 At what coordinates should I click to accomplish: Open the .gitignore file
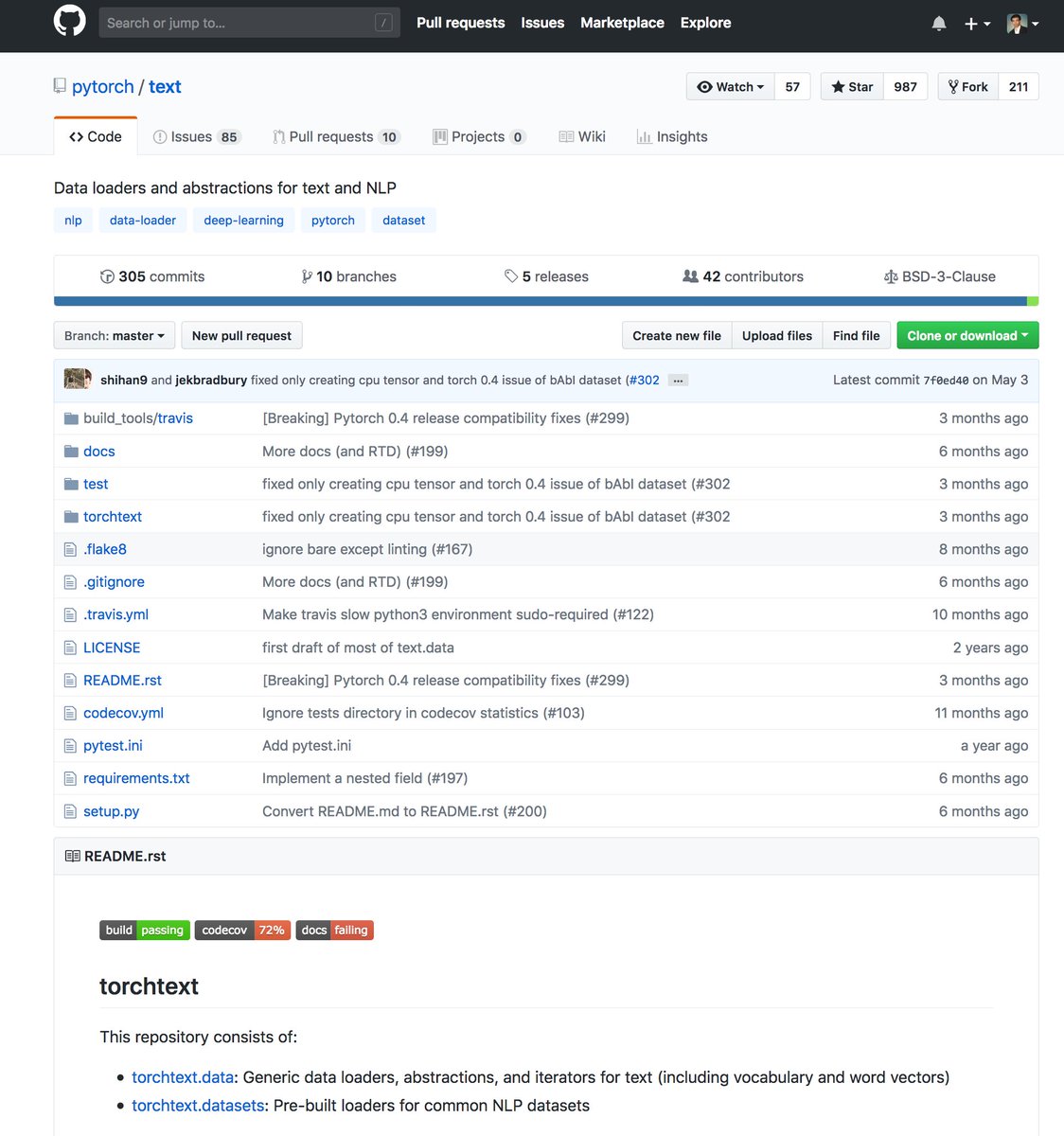coord(114,582)
